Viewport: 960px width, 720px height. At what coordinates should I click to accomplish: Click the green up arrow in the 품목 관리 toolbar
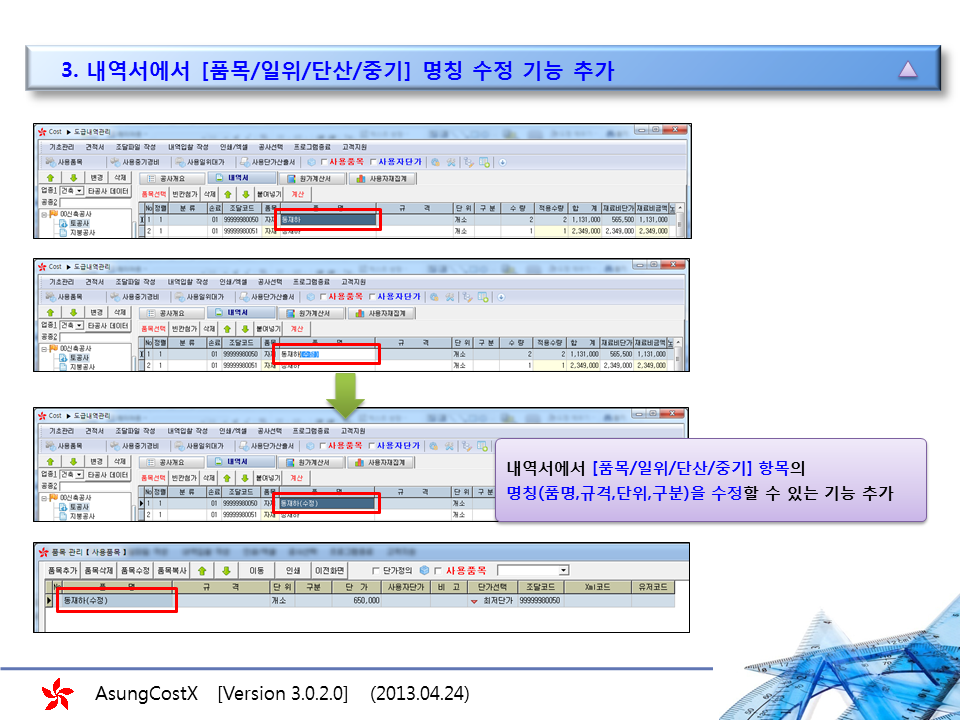click(201, 569)
